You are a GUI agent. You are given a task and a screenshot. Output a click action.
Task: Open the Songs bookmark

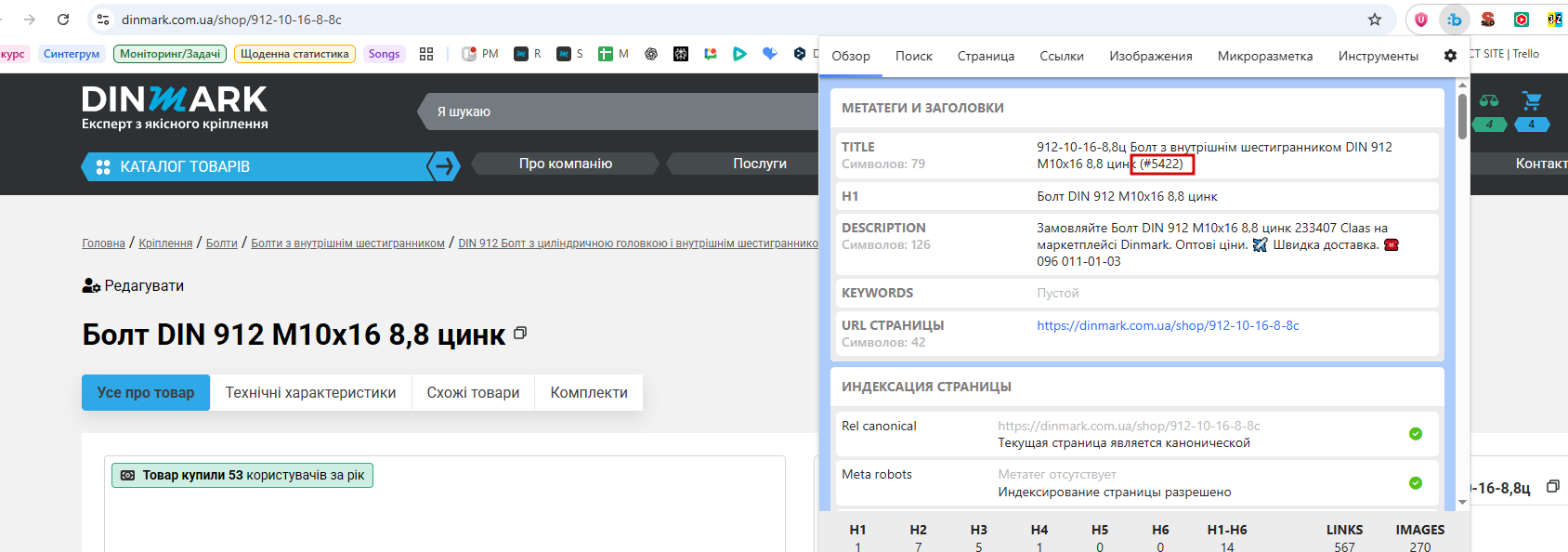coord(384,54)
